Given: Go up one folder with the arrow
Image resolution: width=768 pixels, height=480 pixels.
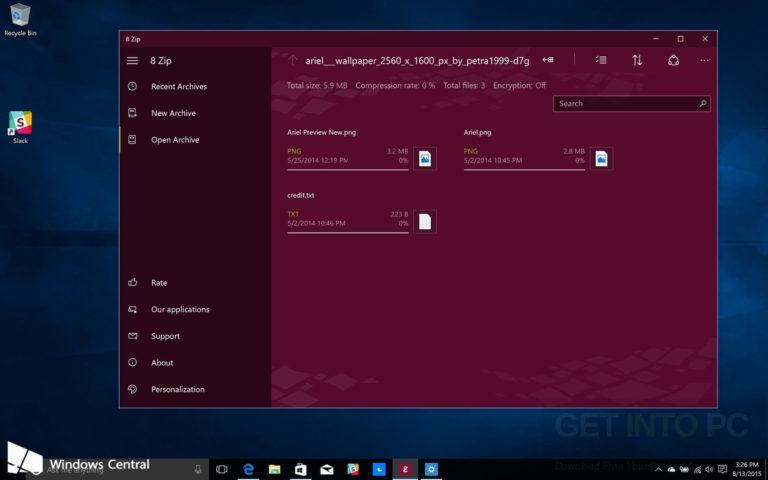Looking at the screenshot, I should point(292,60).
